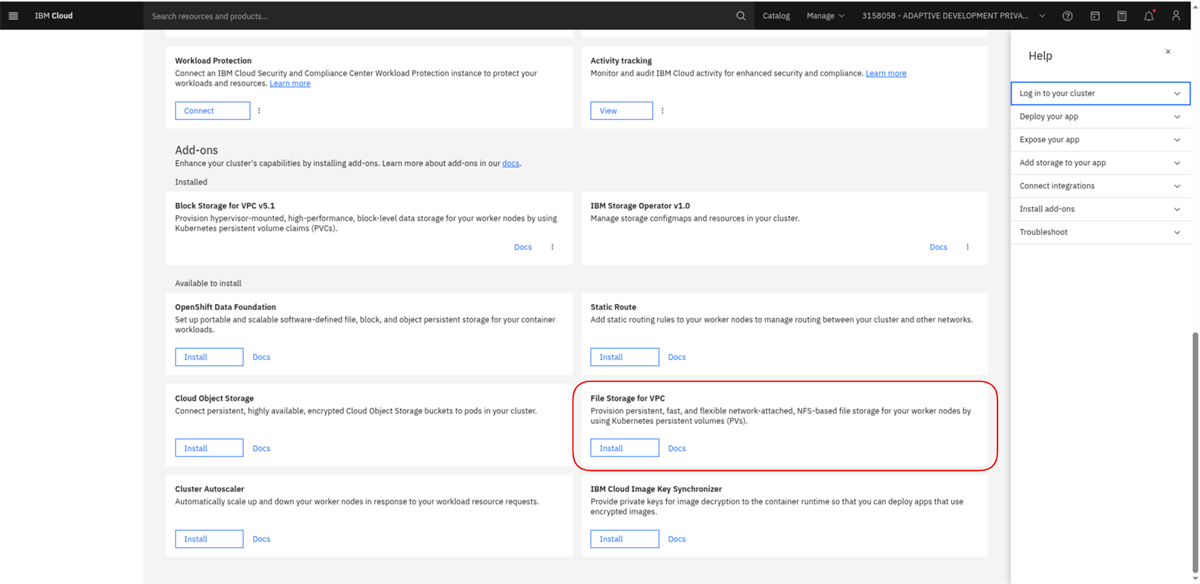
Task: Click View under Activity tracking
Action: (x=621, y=111)
